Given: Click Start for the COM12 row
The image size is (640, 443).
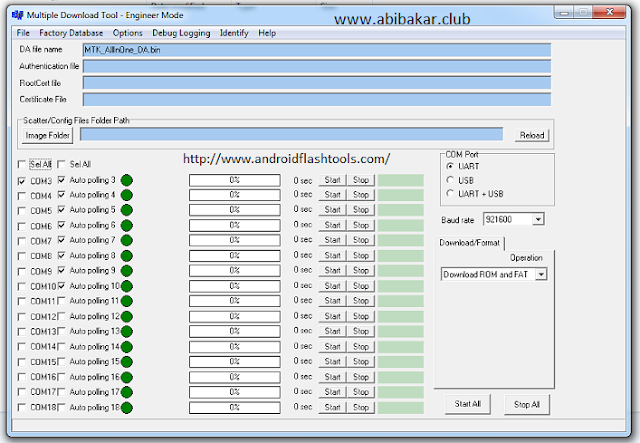Looking at the screenshot, I should (x=333, y=316).
